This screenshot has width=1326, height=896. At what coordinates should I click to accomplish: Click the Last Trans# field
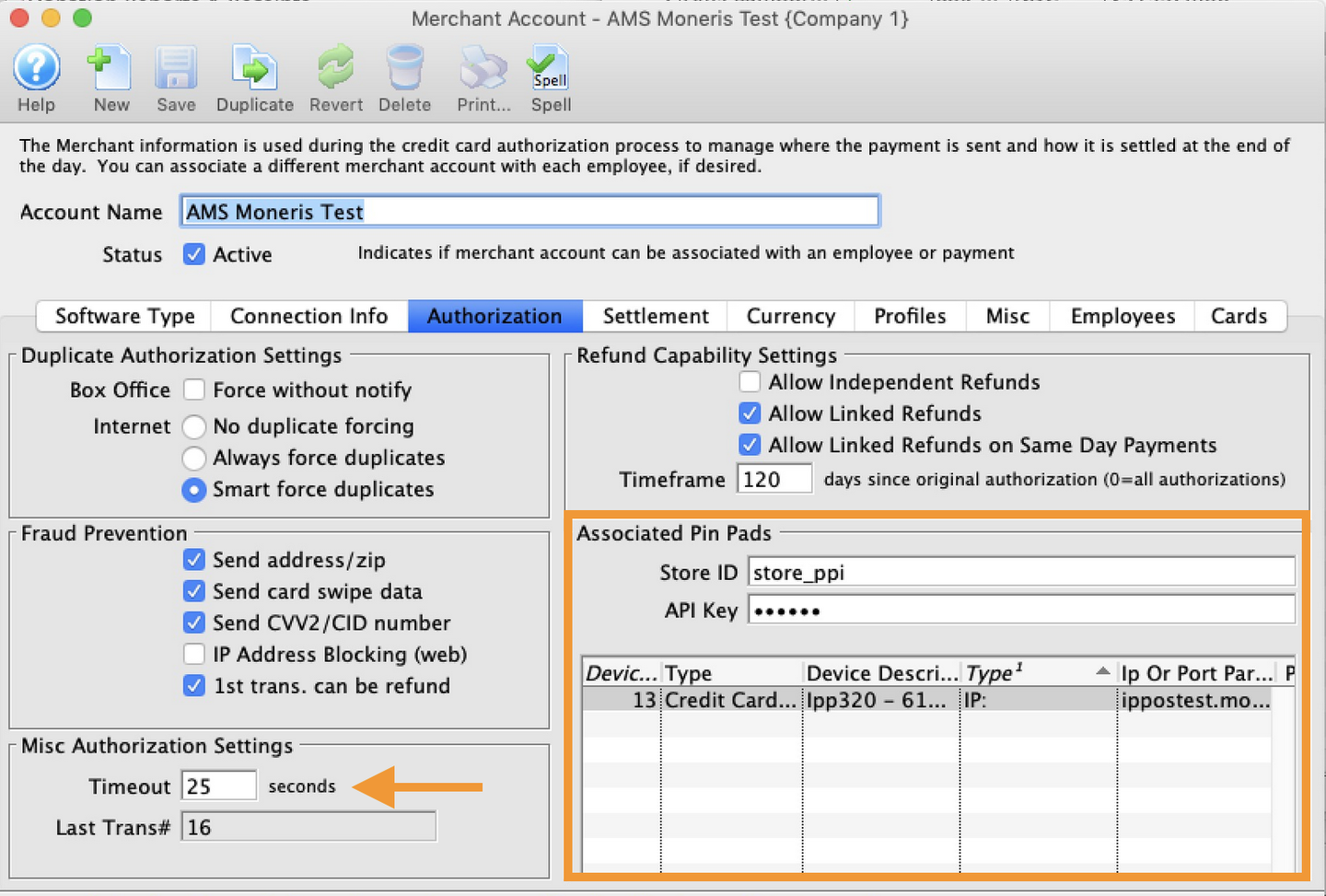coord(308,827)
